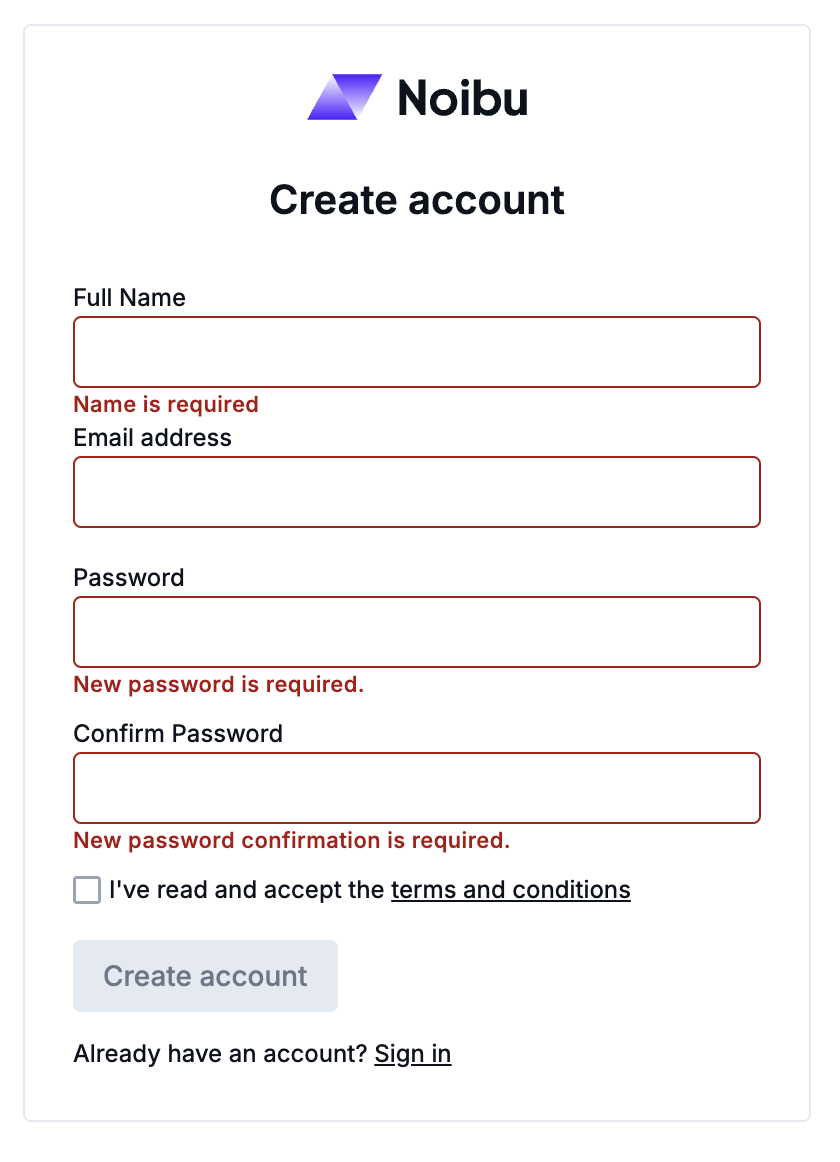
Task: Click the 'Already have an account?' text
Action: 218,1053
